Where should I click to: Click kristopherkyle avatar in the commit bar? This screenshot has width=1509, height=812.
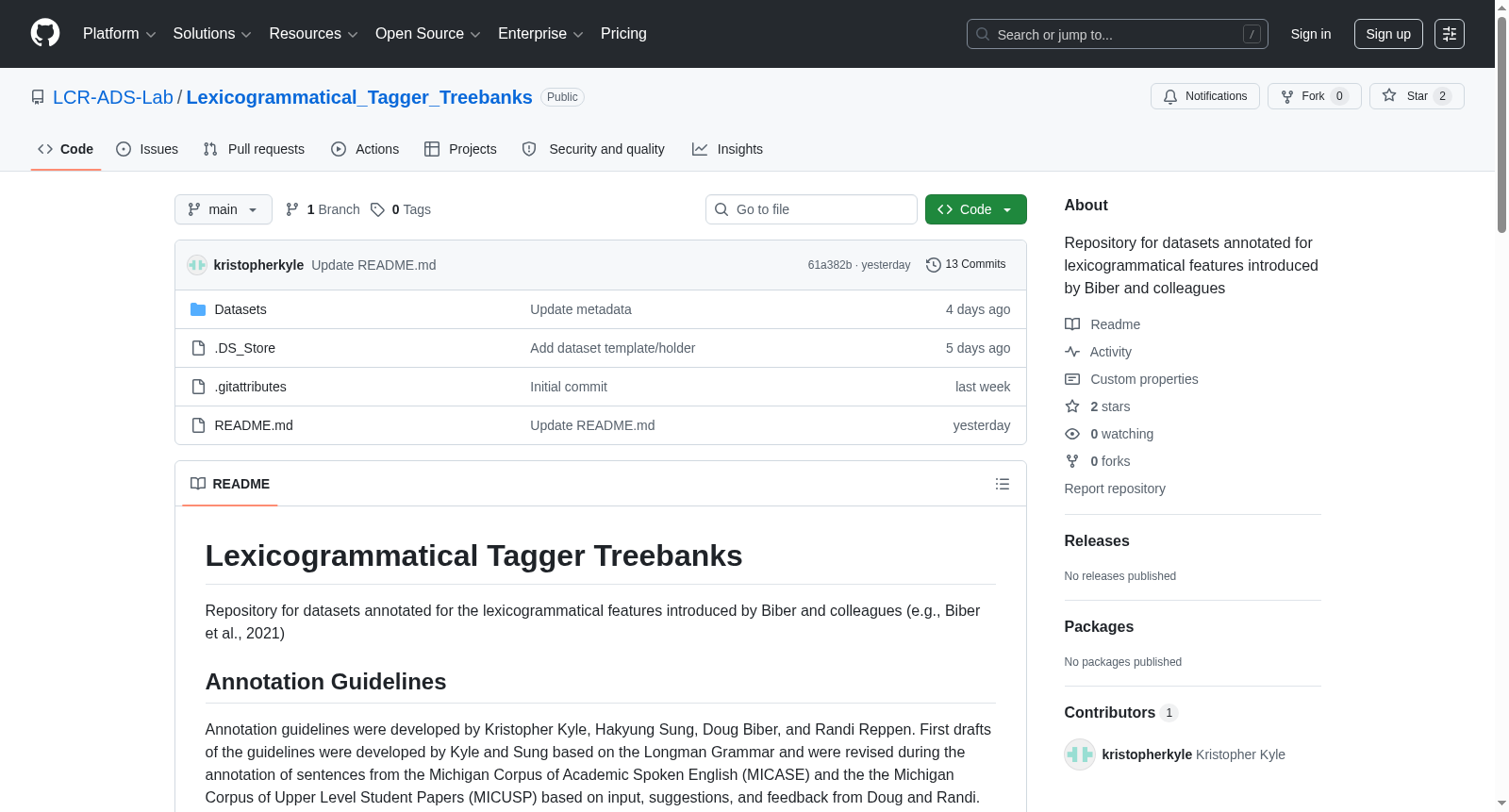click(x=197, y=265)
